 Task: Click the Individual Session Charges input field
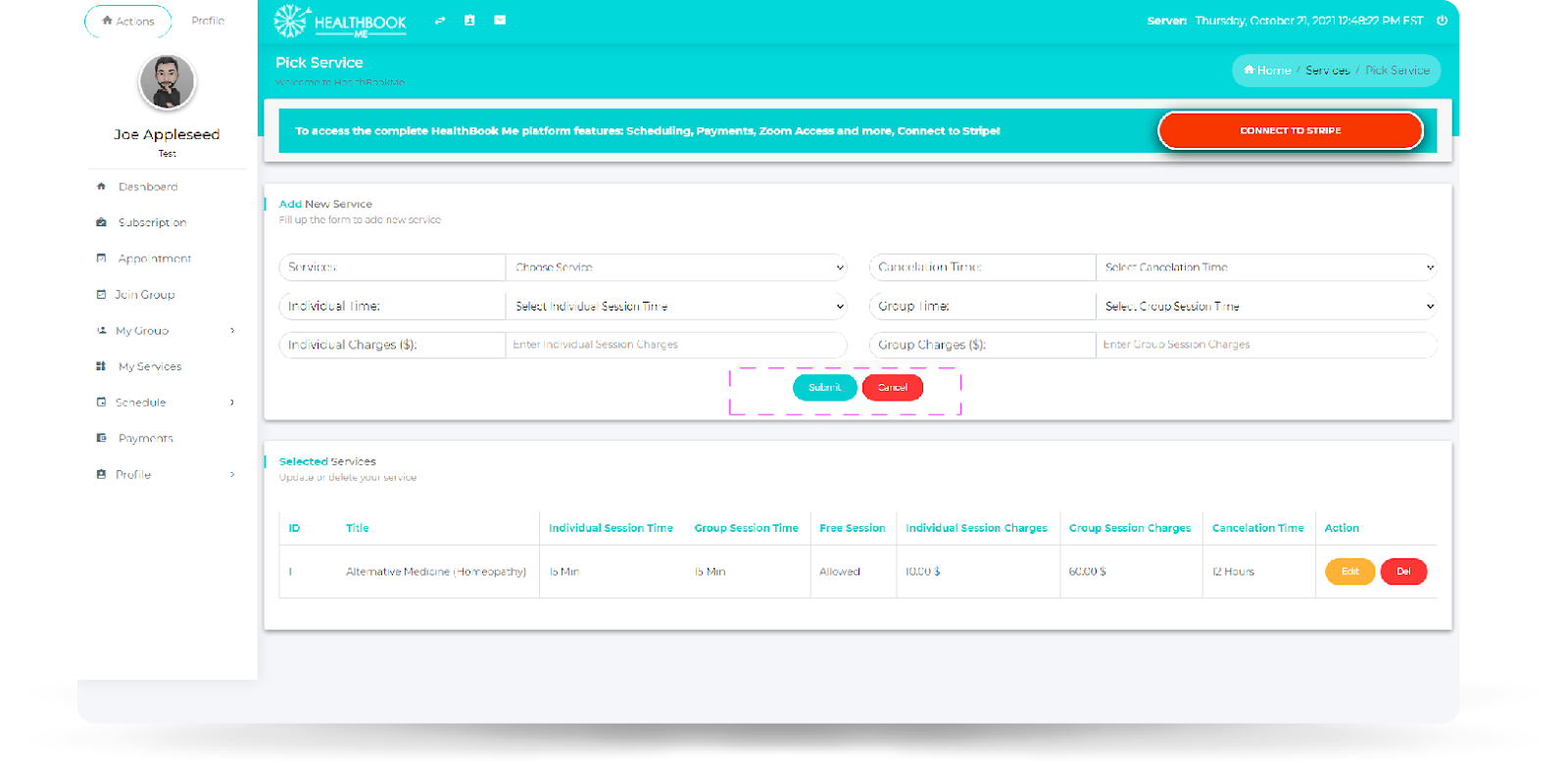(x=676, y=345)
